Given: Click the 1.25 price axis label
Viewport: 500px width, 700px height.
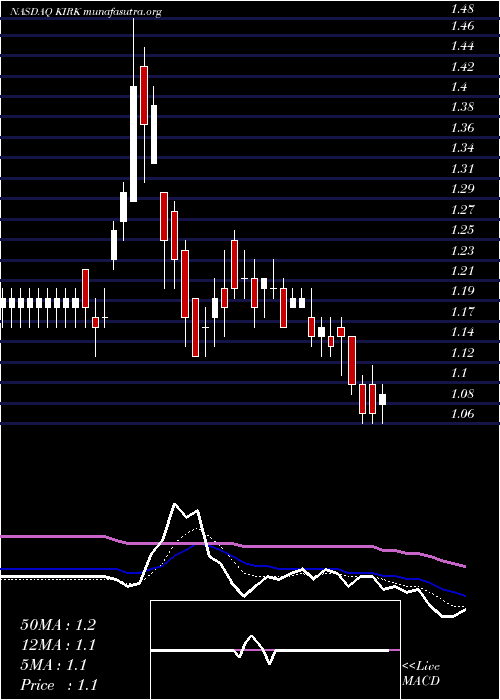Looking at the screenshot, I should point(462,229).
